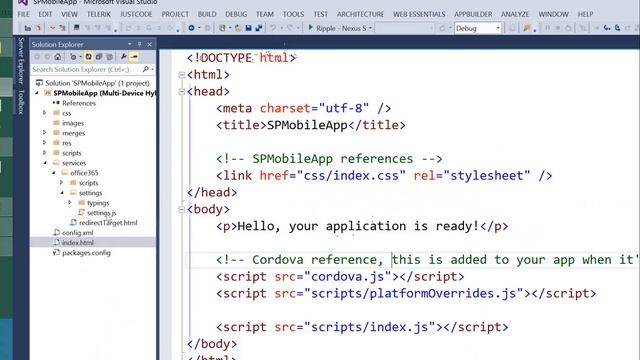The image size is (640, 360).
Task: Click the Visual Studio logo icon
Action: click(x=23, y=2)
